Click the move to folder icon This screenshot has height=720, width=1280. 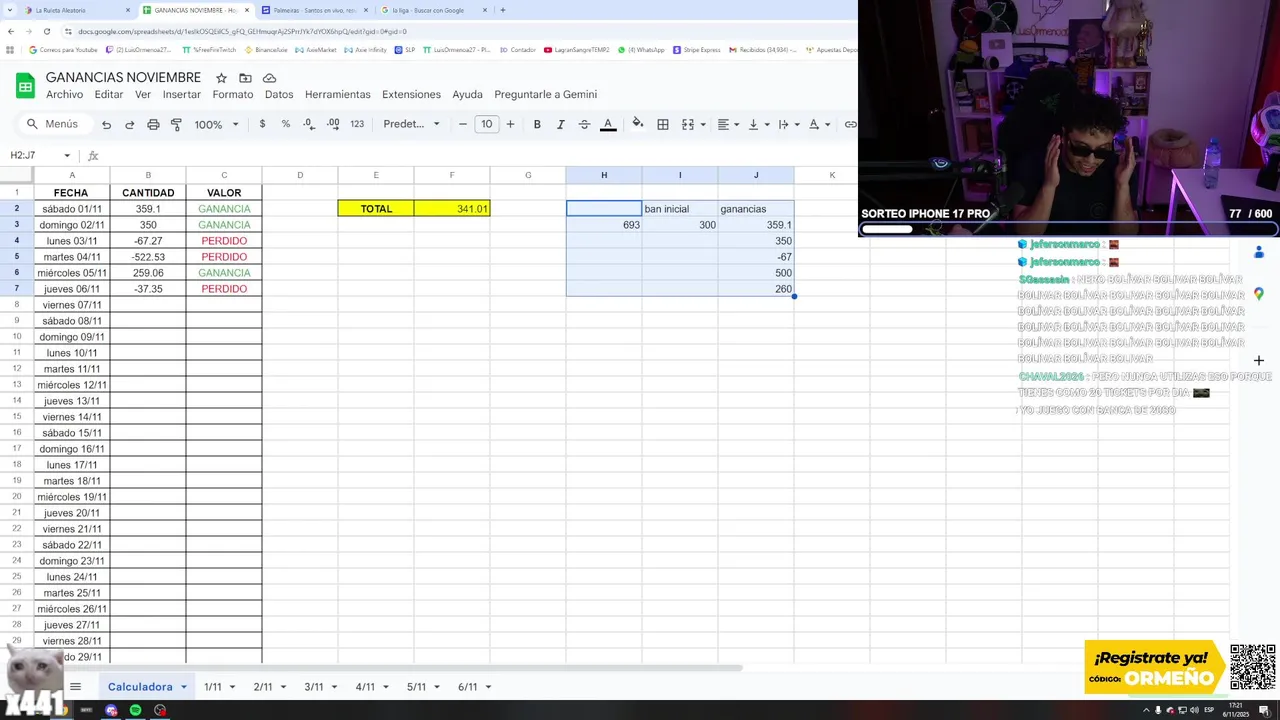pos(245,78)
